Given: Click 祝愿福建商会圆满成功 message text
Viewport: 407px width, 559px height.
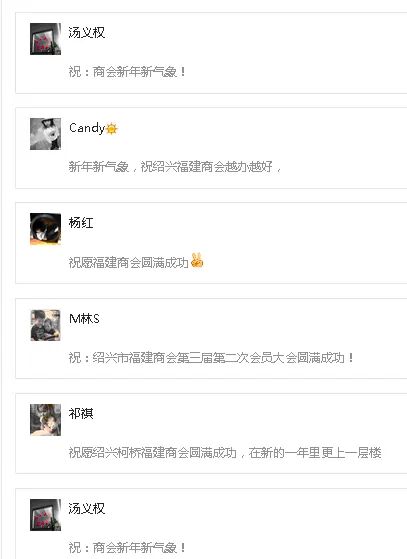Looking at the screenshot, I should (128, 262).
